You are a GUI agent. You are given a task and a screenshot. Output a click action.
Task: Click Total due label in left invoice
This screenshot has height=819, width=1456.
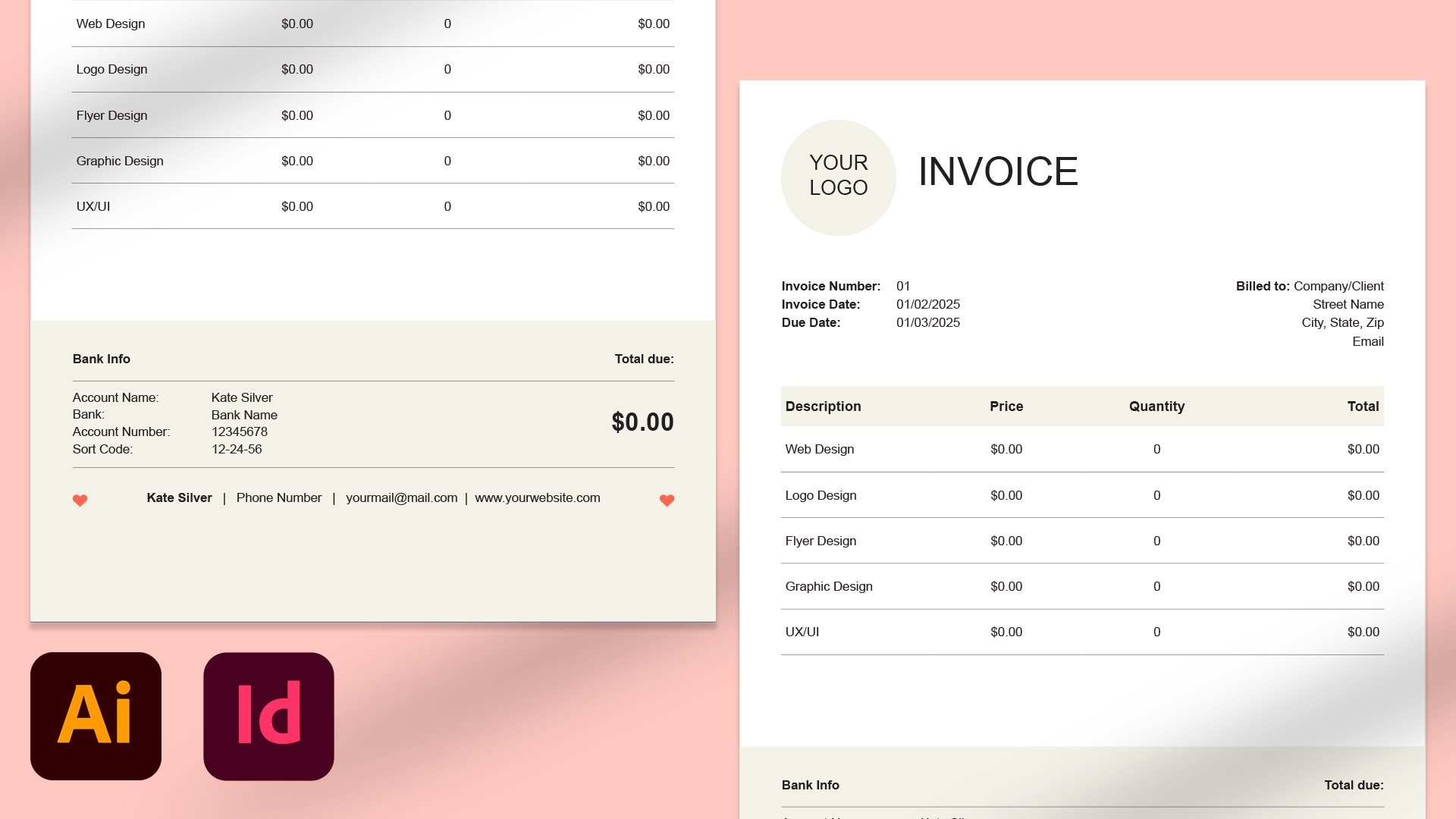pyautogui.click(x=644, y=359)
